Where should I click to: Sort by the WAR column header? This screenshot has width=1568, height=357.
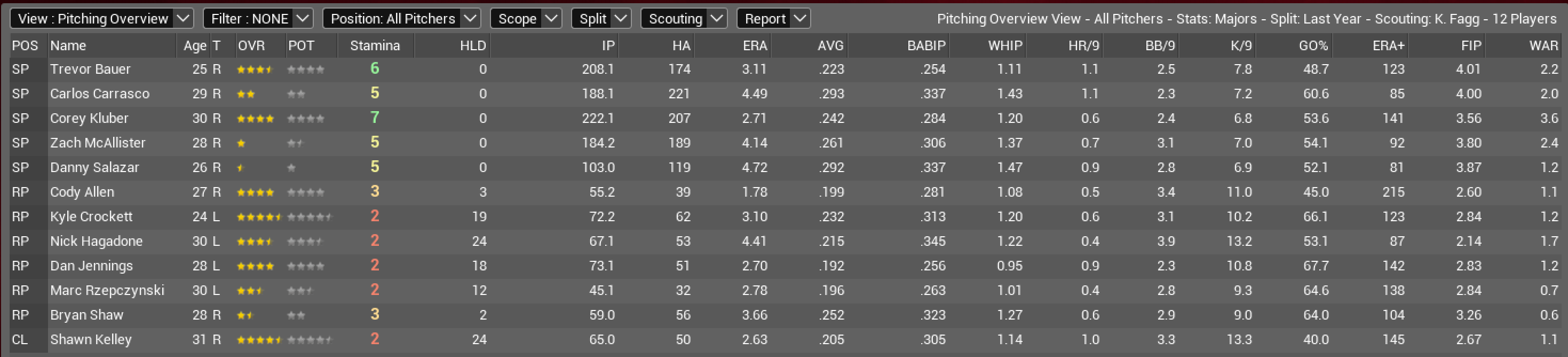[1543, 45]
